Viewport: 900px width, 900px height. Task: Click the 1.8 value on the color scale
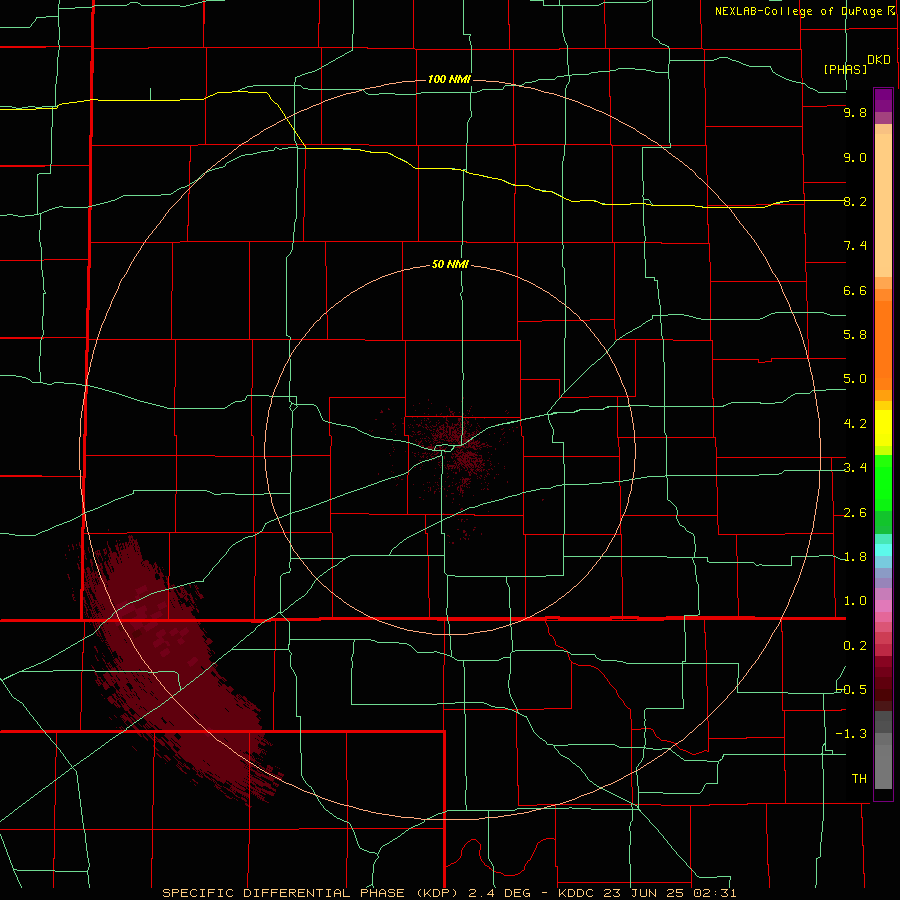coord(855,557)
